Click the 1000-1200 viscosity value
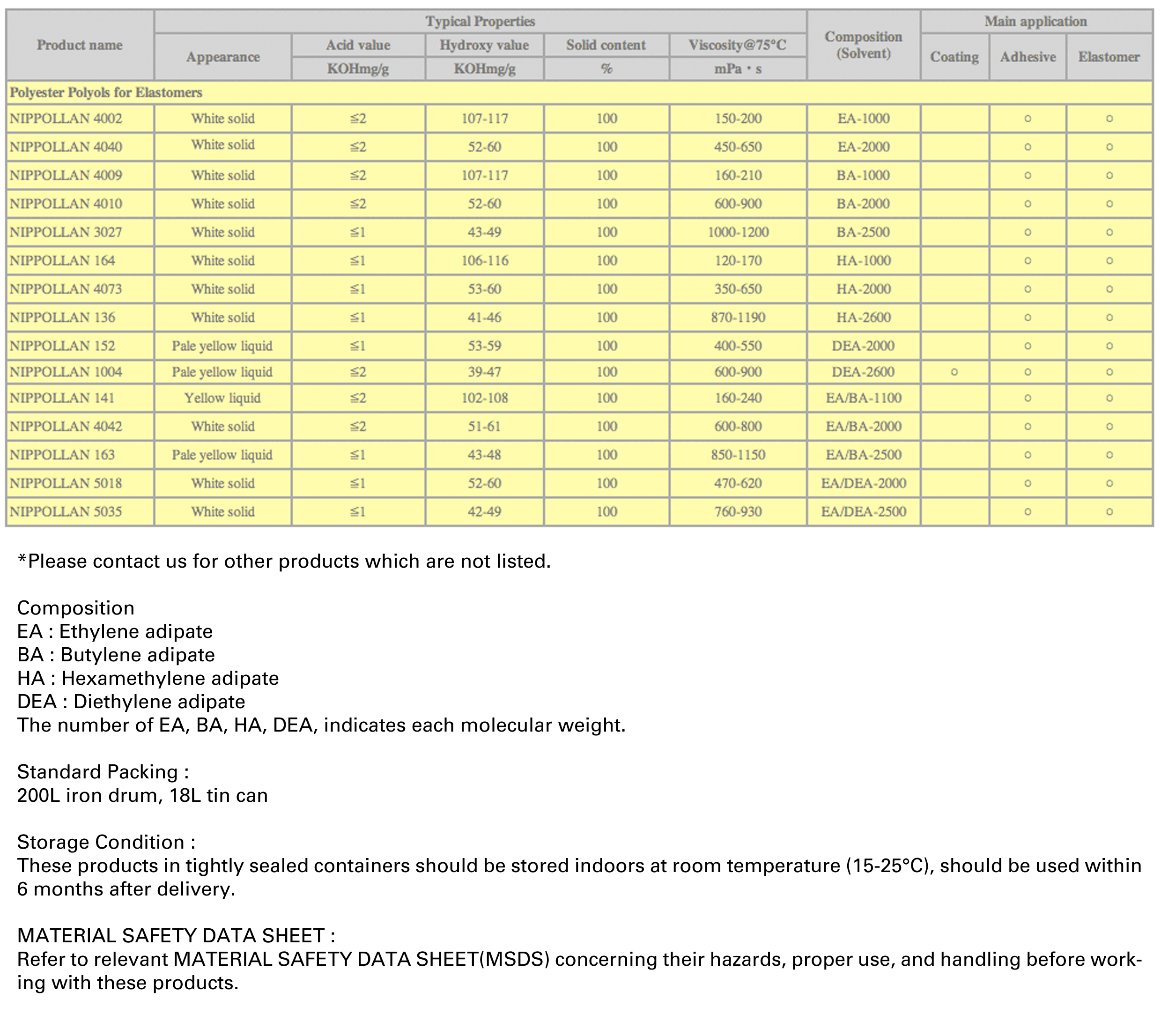Viewport: 1161px width, 1036px height. (x=738, y=232)
